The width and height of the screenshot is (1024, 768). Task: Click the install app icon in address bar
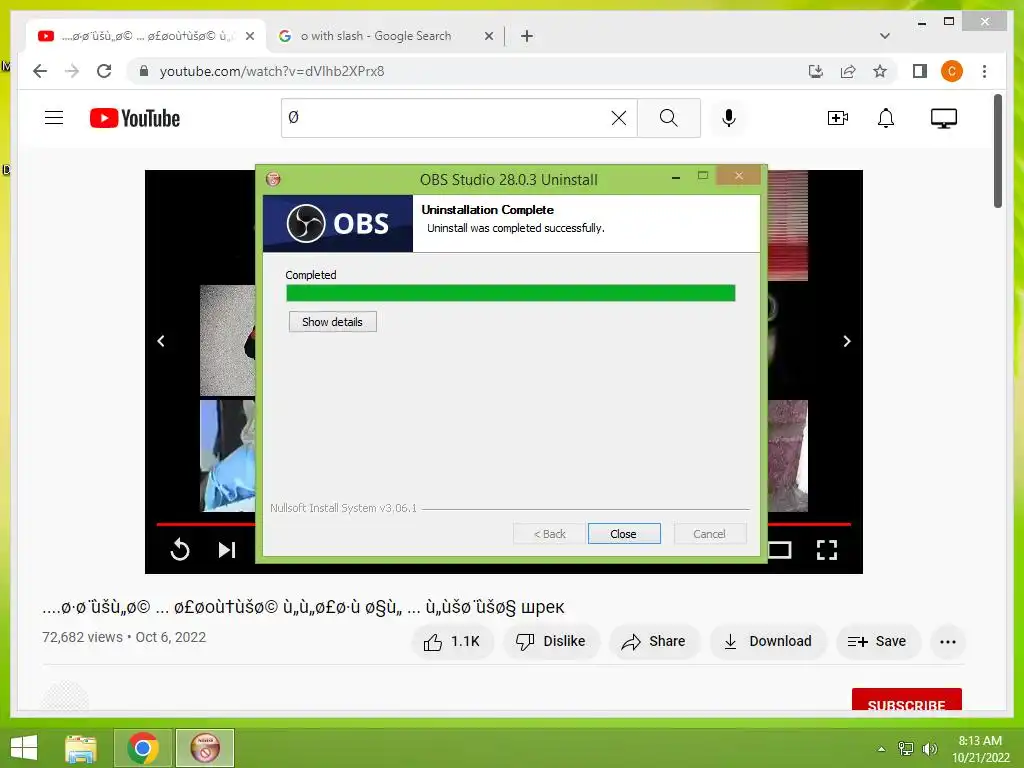click(x=816, y=71)
